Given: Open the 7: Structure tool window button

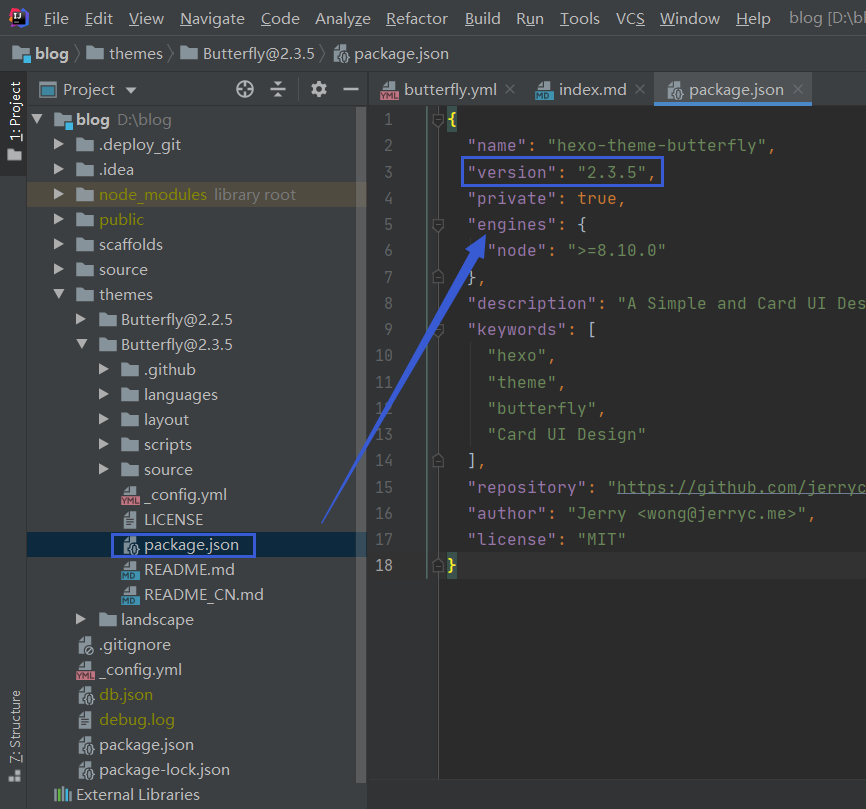Looking at the screenshot, I should pos(15,736).
